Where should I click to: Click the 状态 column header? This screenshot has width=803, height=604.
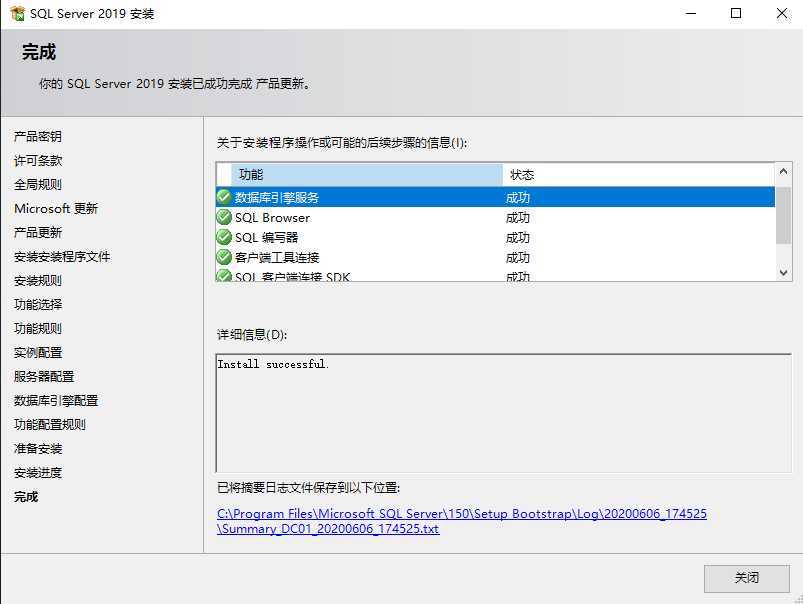tap(639, 175)
